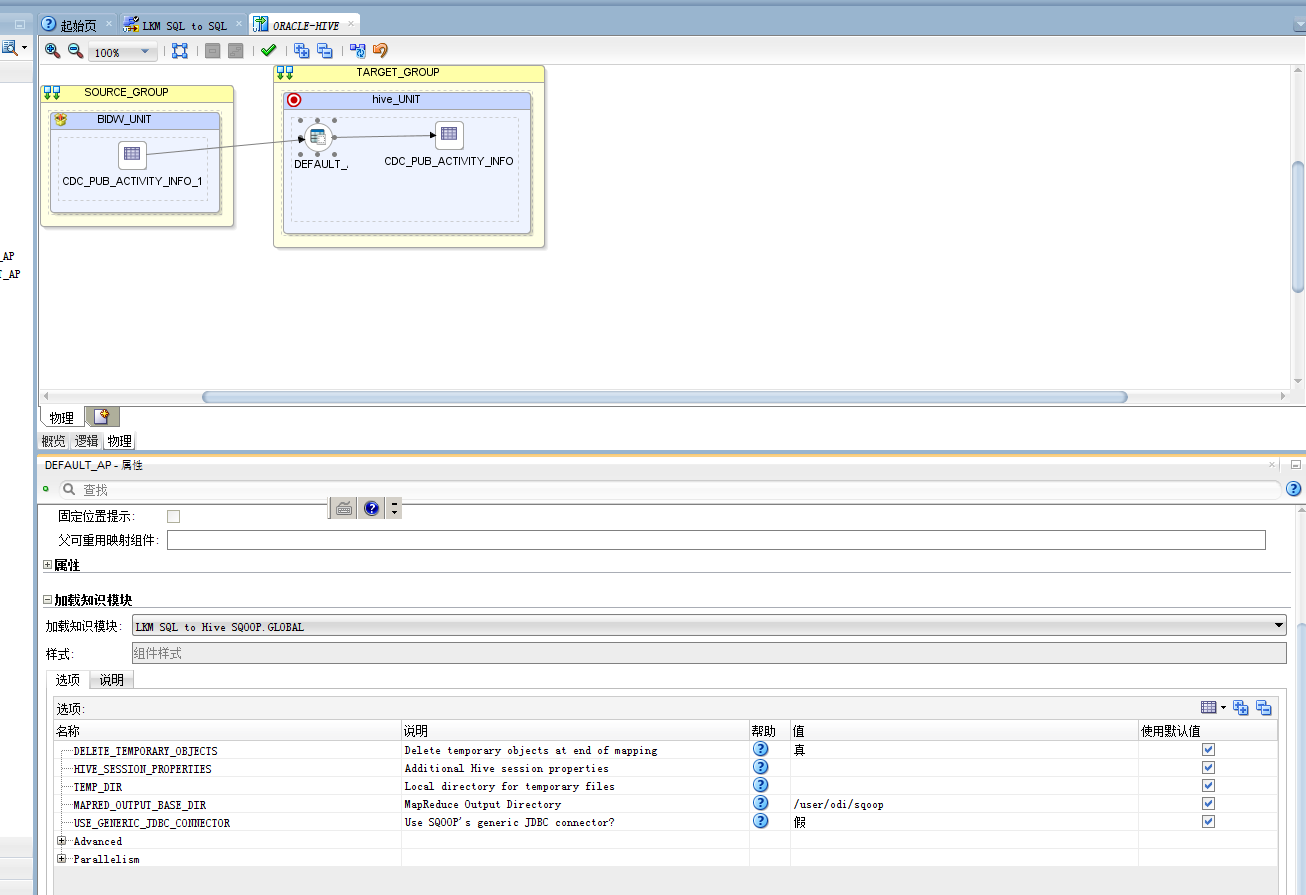The height and width of the screenshot is (895, 1306).
Task: Click the 样式 component style field
Action: point(709,653)
